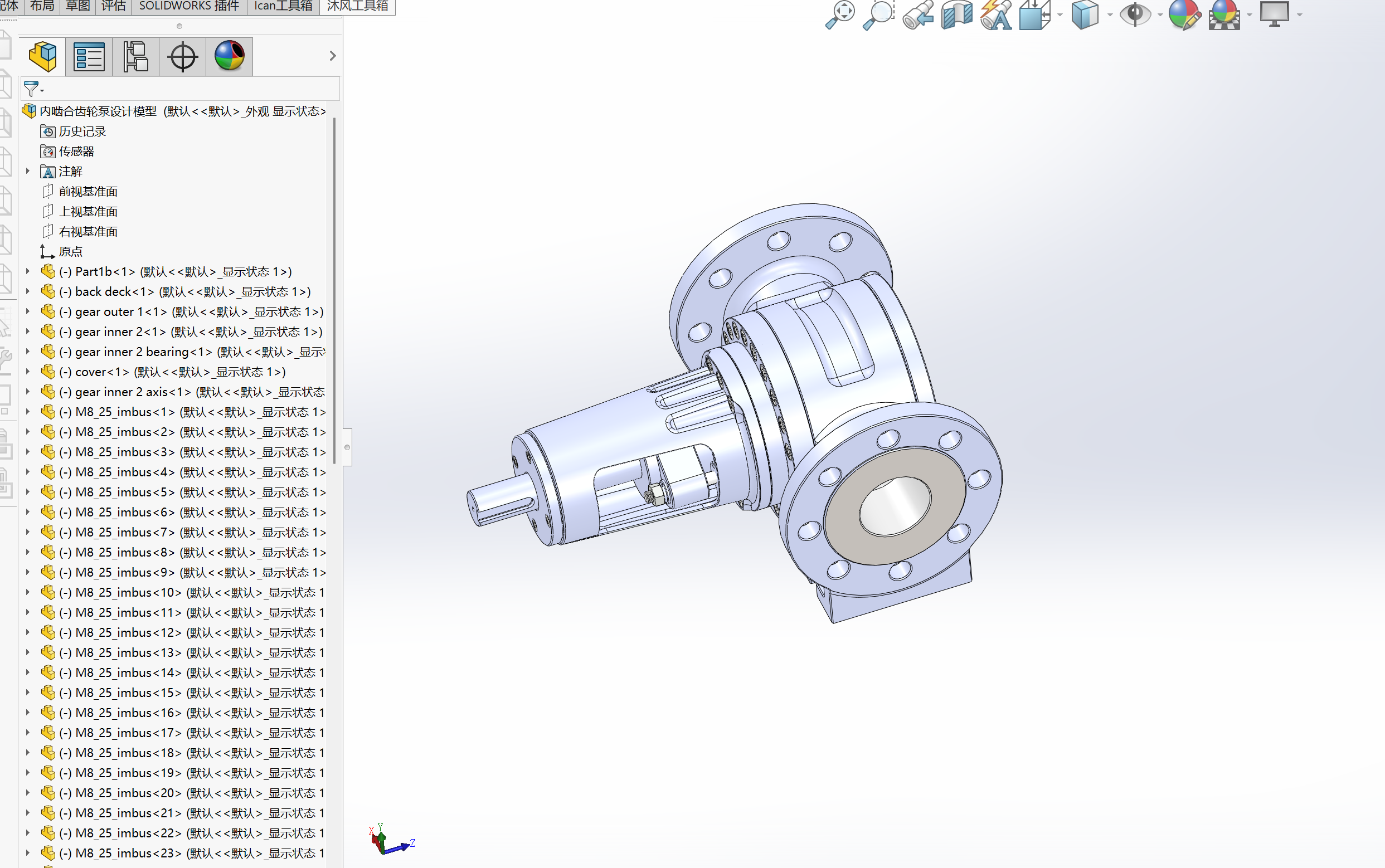Expand the manager tab strip arrow
The height and width of the screenshot is (868, 1385).
(x=333, y=56)
